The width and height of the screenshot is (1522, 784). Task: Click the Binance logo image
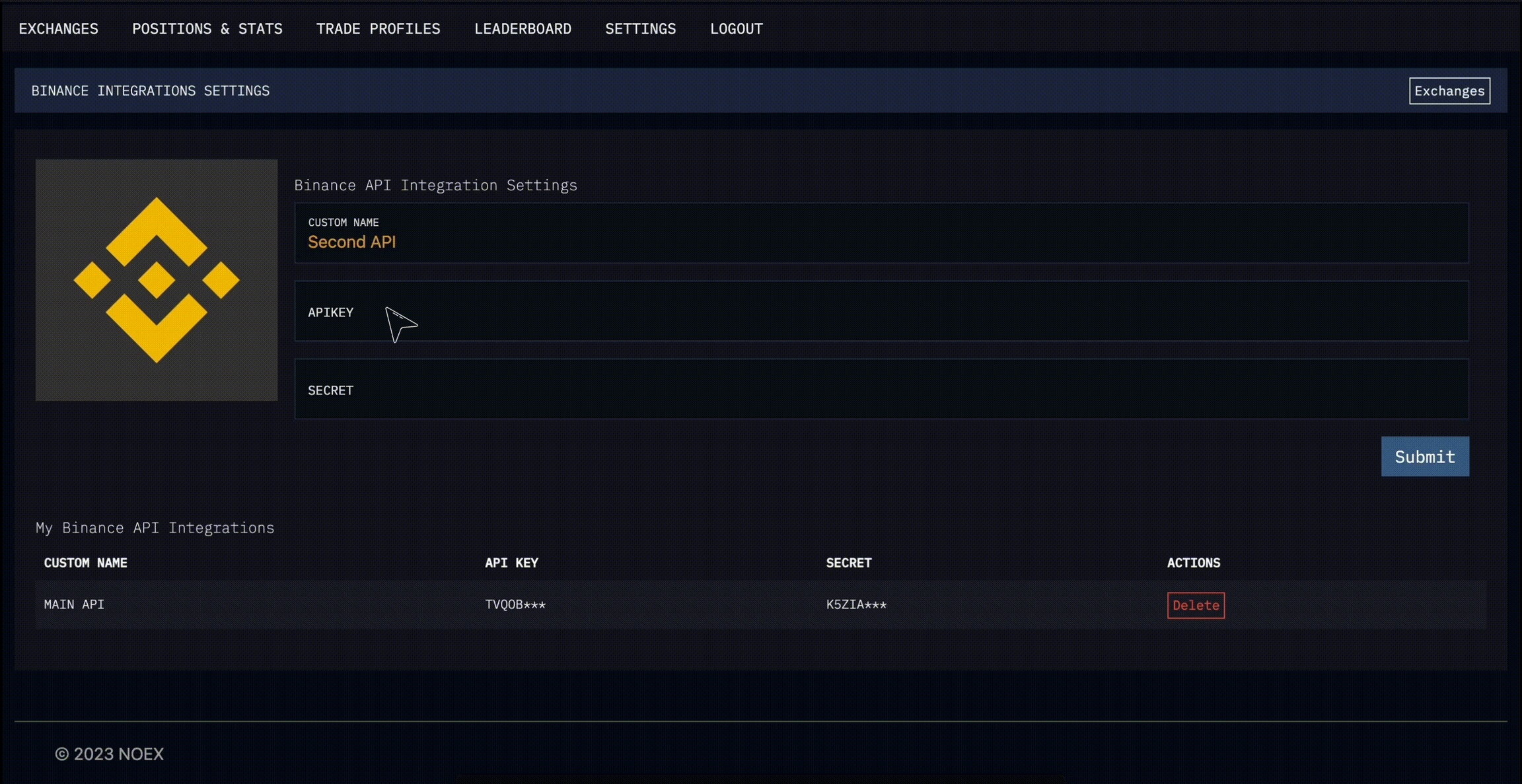click(157, 279)
